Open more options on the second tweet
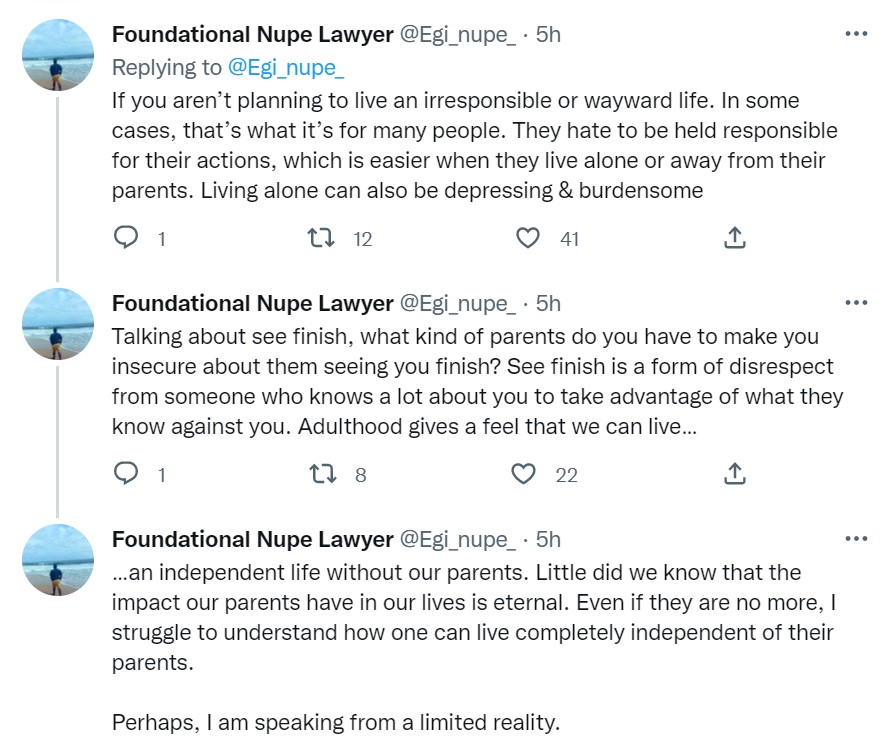The image size is (894, 742). 856,303
